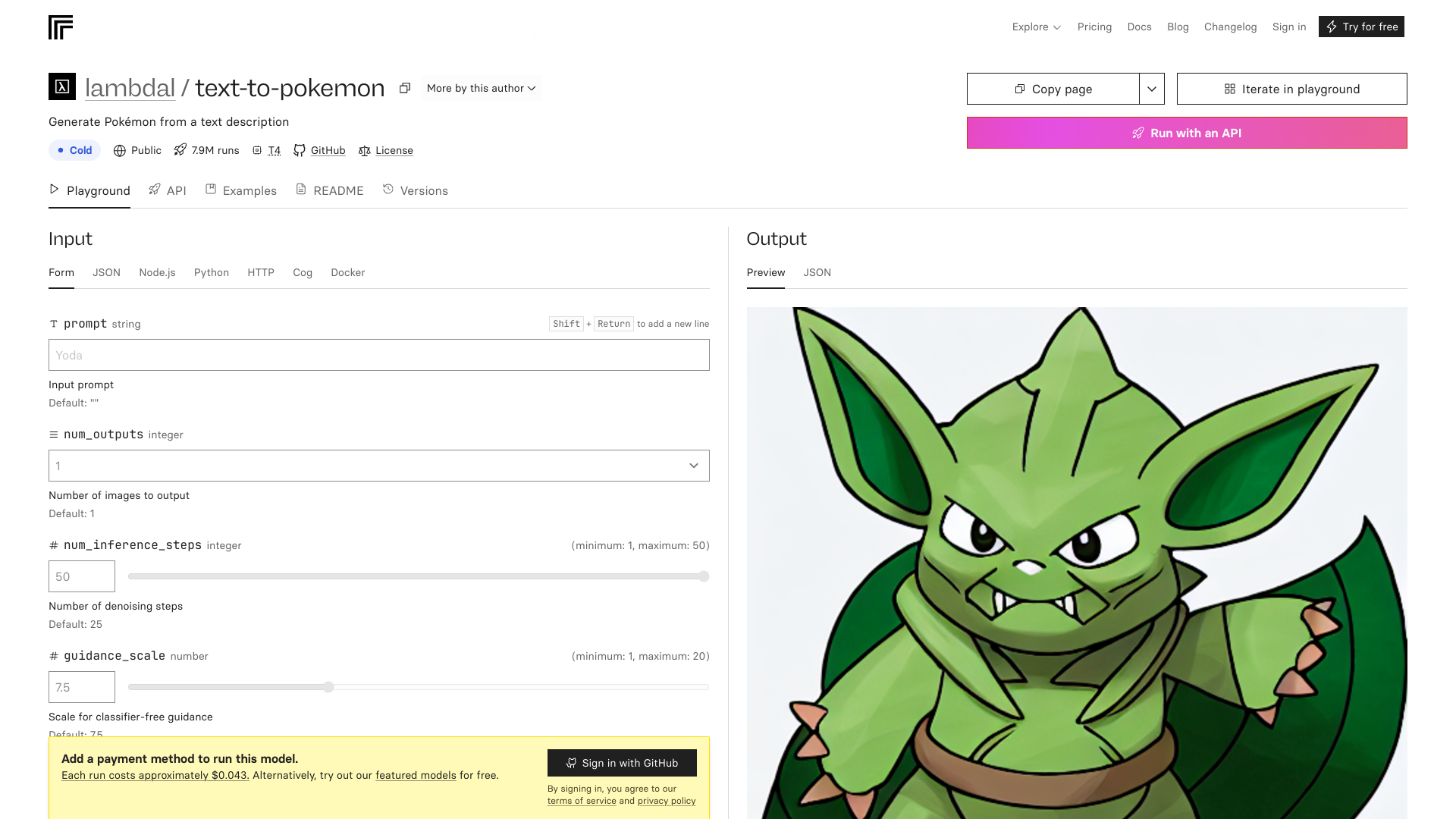1456x819 pixels.
Task: Expand the Explore dropdown menu
Action: (x=1036, y=27)
